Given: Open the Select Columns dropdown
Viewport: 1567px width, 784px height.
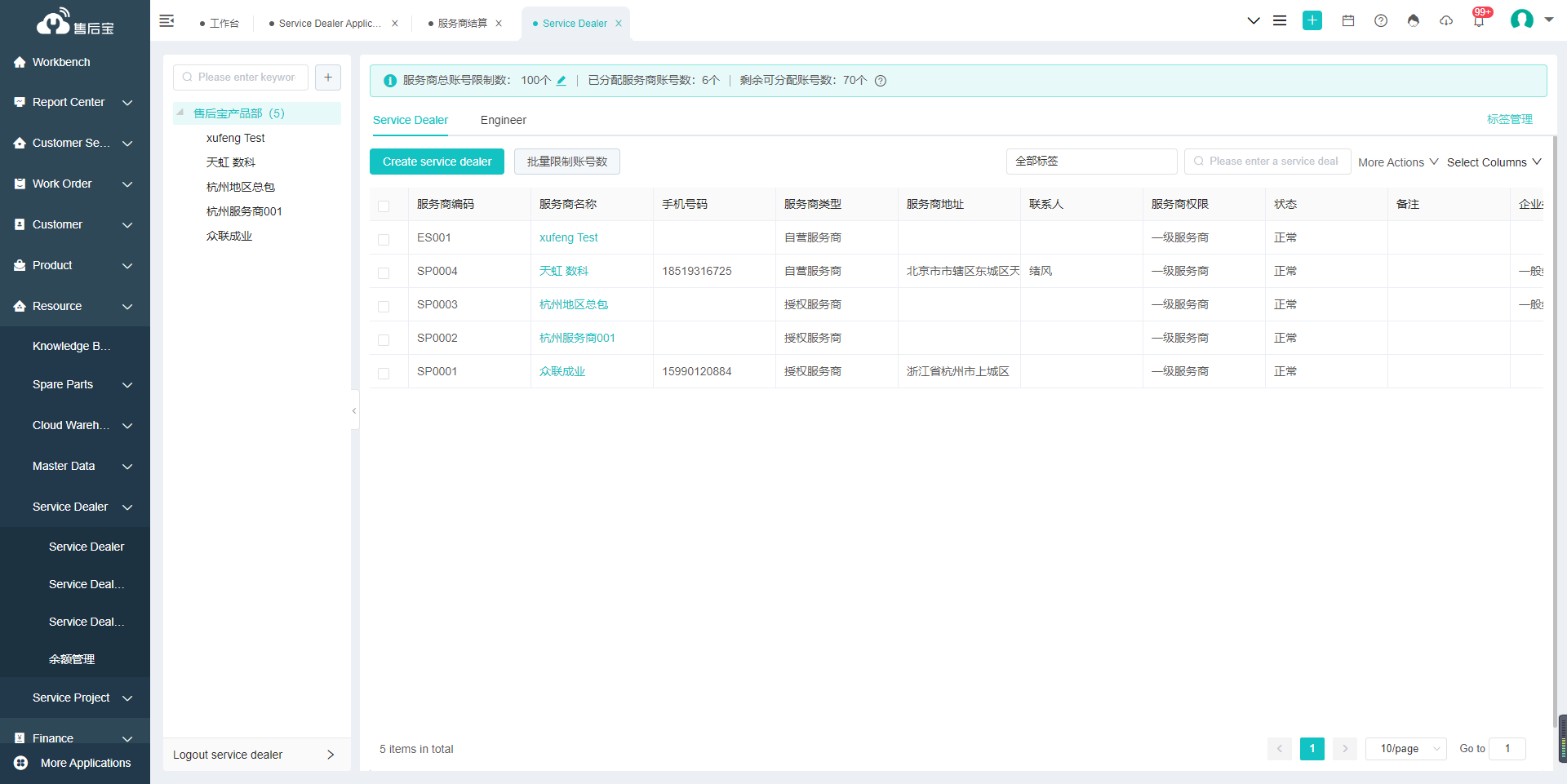Looking at the screenshot, I should [x=1494, y=162].
